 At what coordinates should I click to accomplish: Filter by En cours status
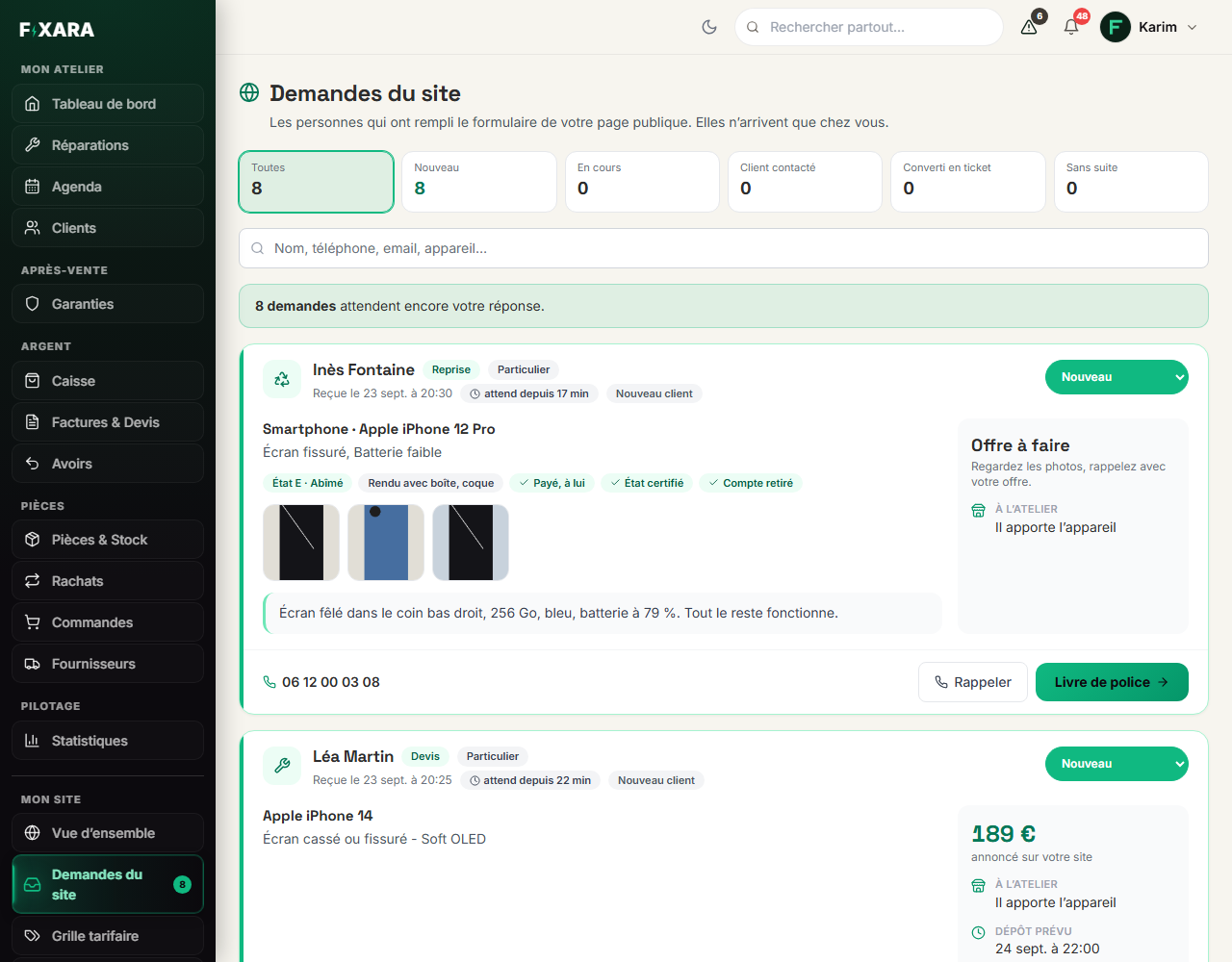pyautogui.click(x=642, y=182)
